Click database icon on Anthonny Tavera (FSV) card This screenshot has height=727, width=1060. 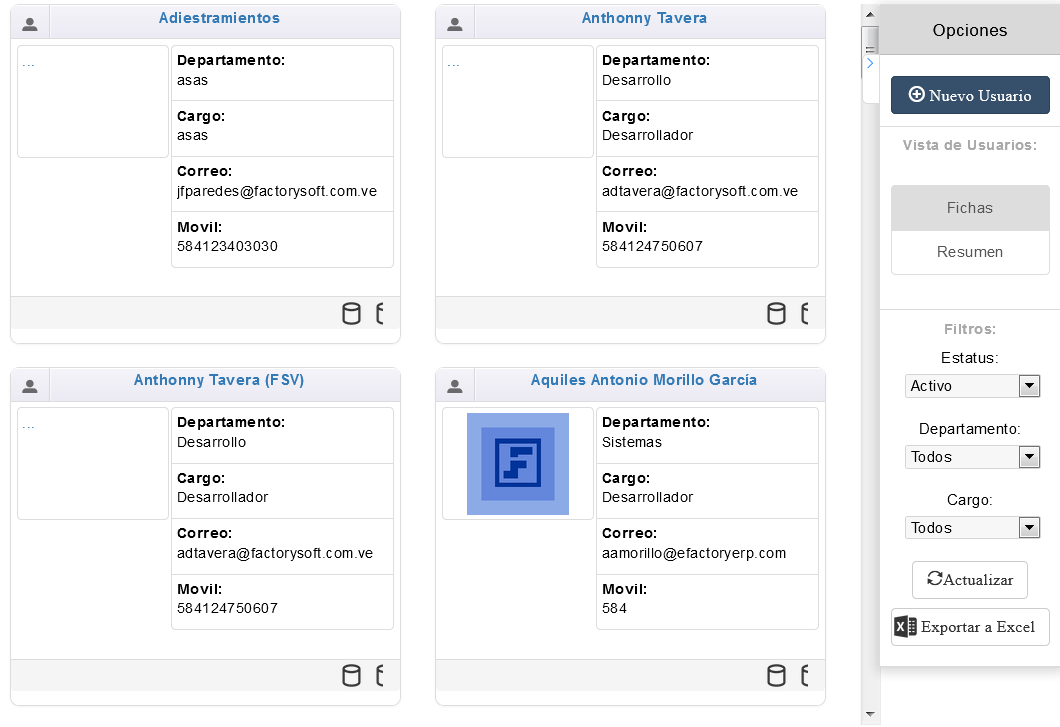(x=351, y=676)
